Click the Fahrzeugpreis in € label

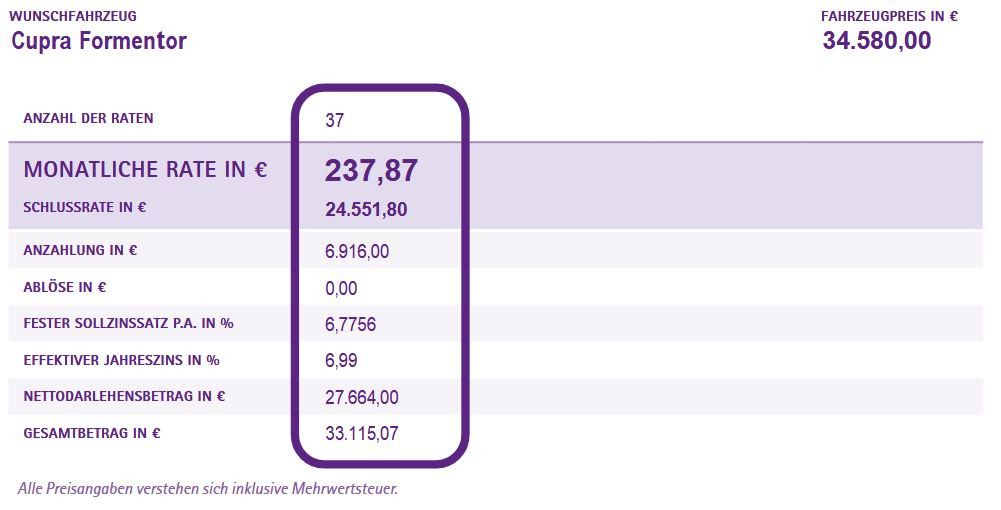[x=889, y=16]
